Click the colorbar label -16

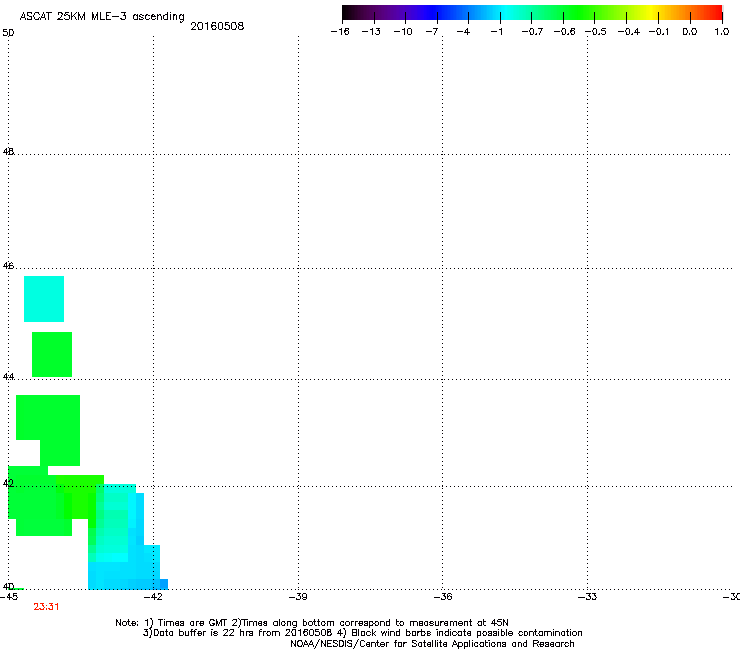340,32
